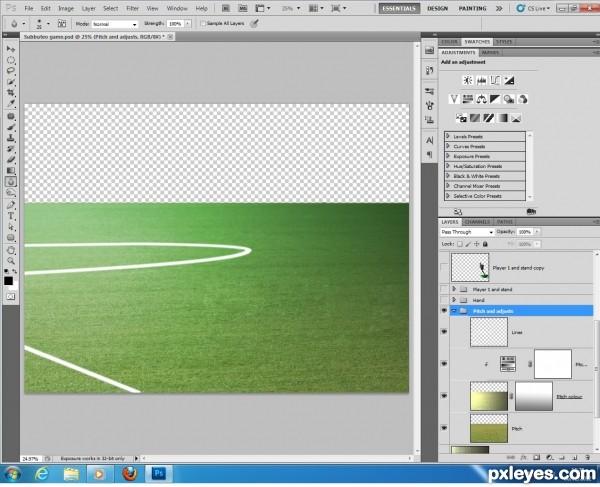
Task: Toggle Quick Mask mode
Action: (11, 297)
